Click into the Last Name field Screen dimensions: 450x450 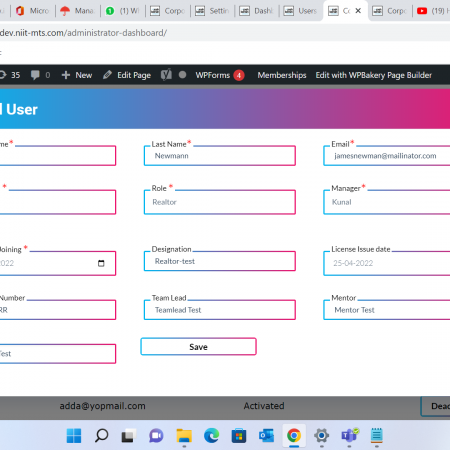(x=220, y=156)
